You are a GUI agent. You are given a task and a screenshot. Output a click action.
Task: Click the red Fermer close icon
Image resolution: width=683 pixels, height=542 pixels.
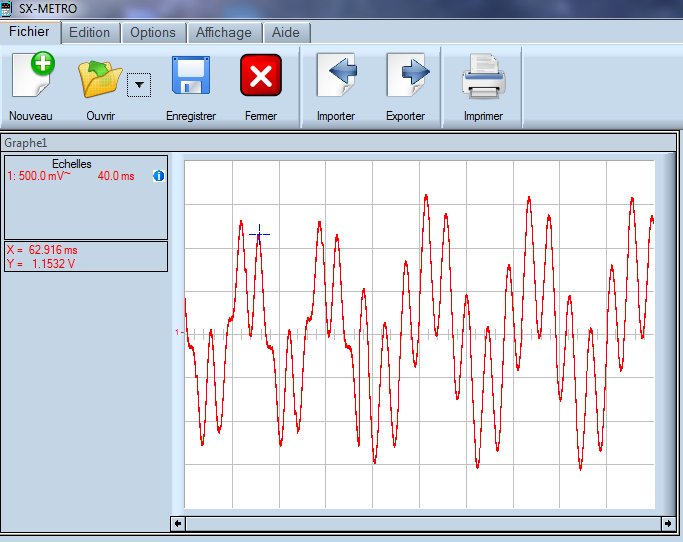pos(261,75)
